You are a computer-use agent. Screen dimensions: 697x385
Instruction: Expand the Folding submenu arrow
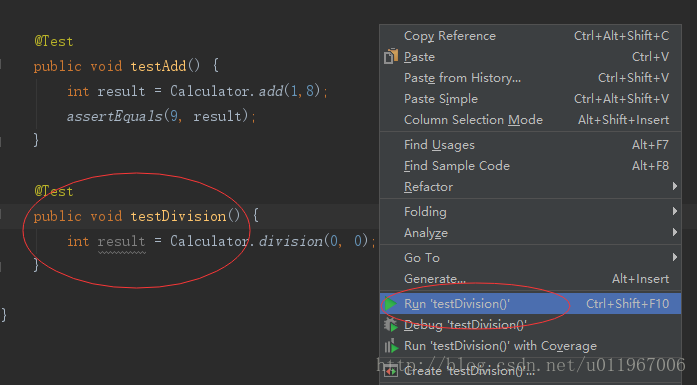[x=675, y=211]
